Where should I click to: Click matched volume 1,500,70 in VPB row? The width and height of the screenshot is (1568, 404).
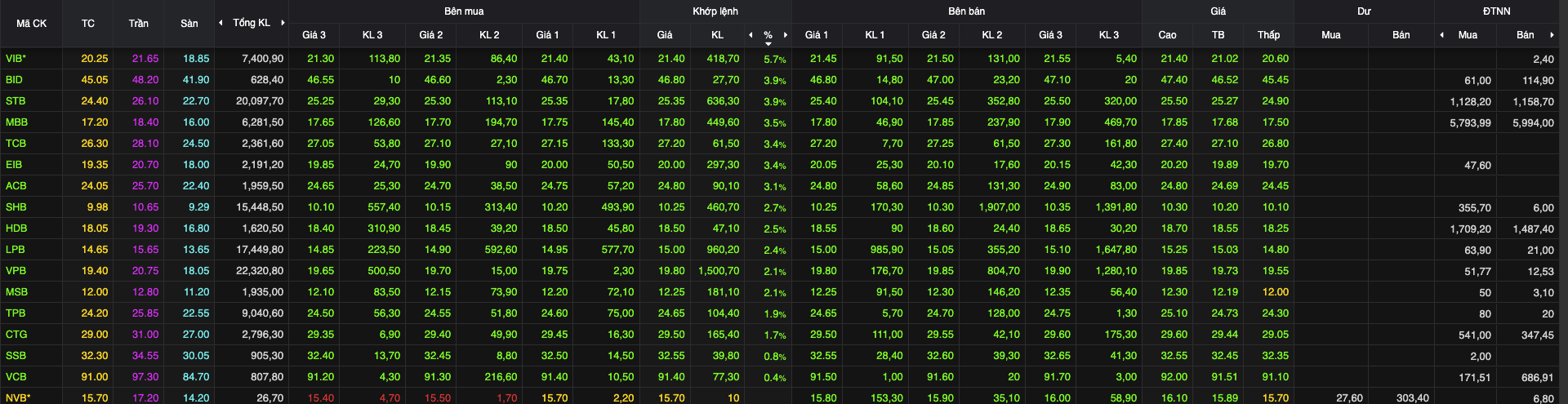point(719,271)
